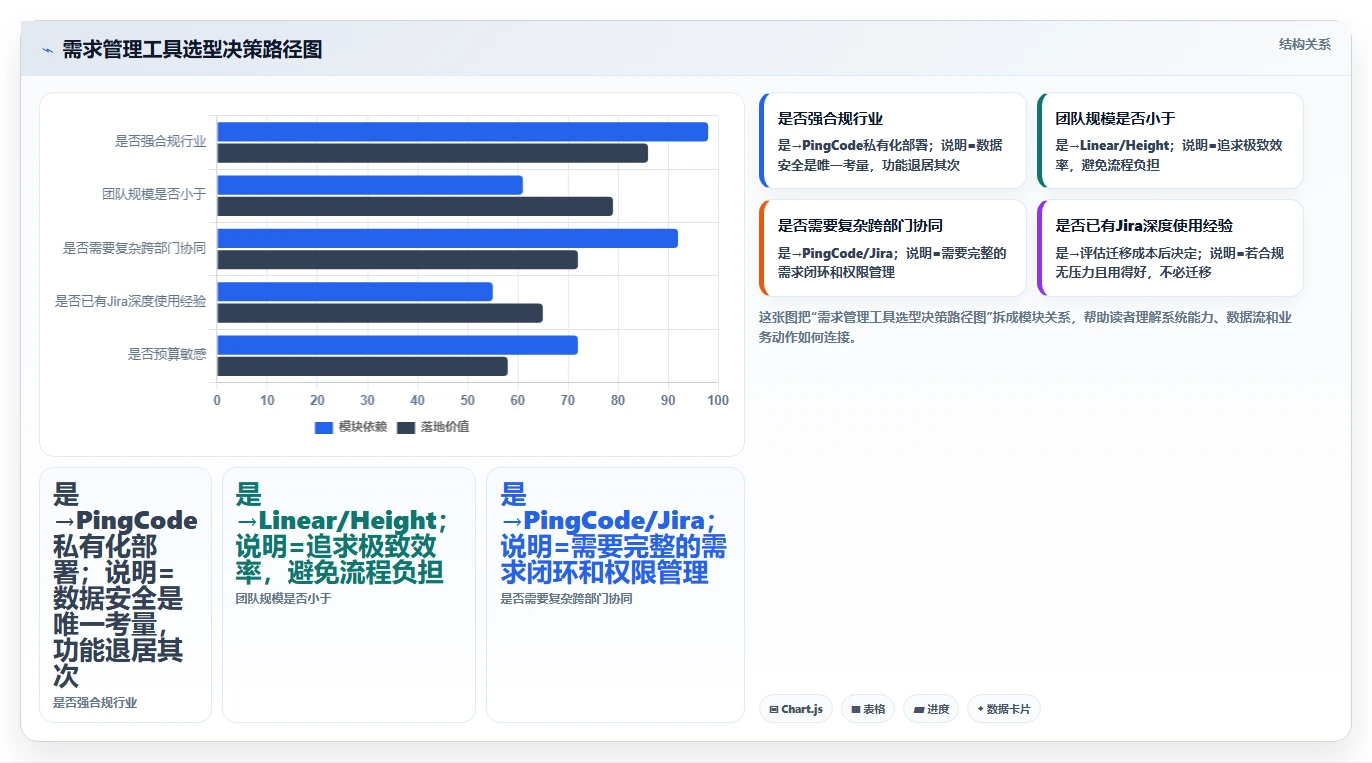Click the 是否强合规行业 axis label
This screenshot has height=763, width=1372.
(x=161, y=142)
